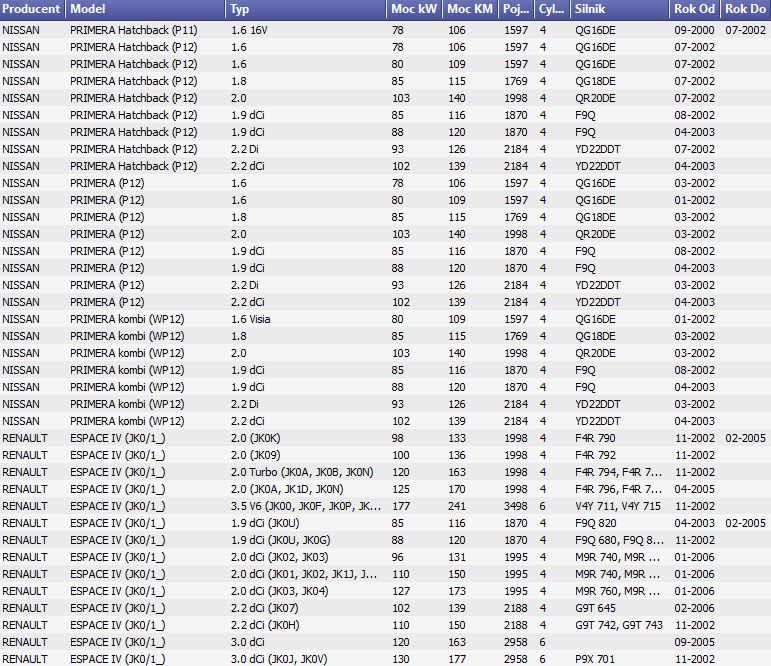The height and width of the screenshot is (666, 771).
Task: Sort by the truncated Poj... column header
Action: click(x=516, y=9)
